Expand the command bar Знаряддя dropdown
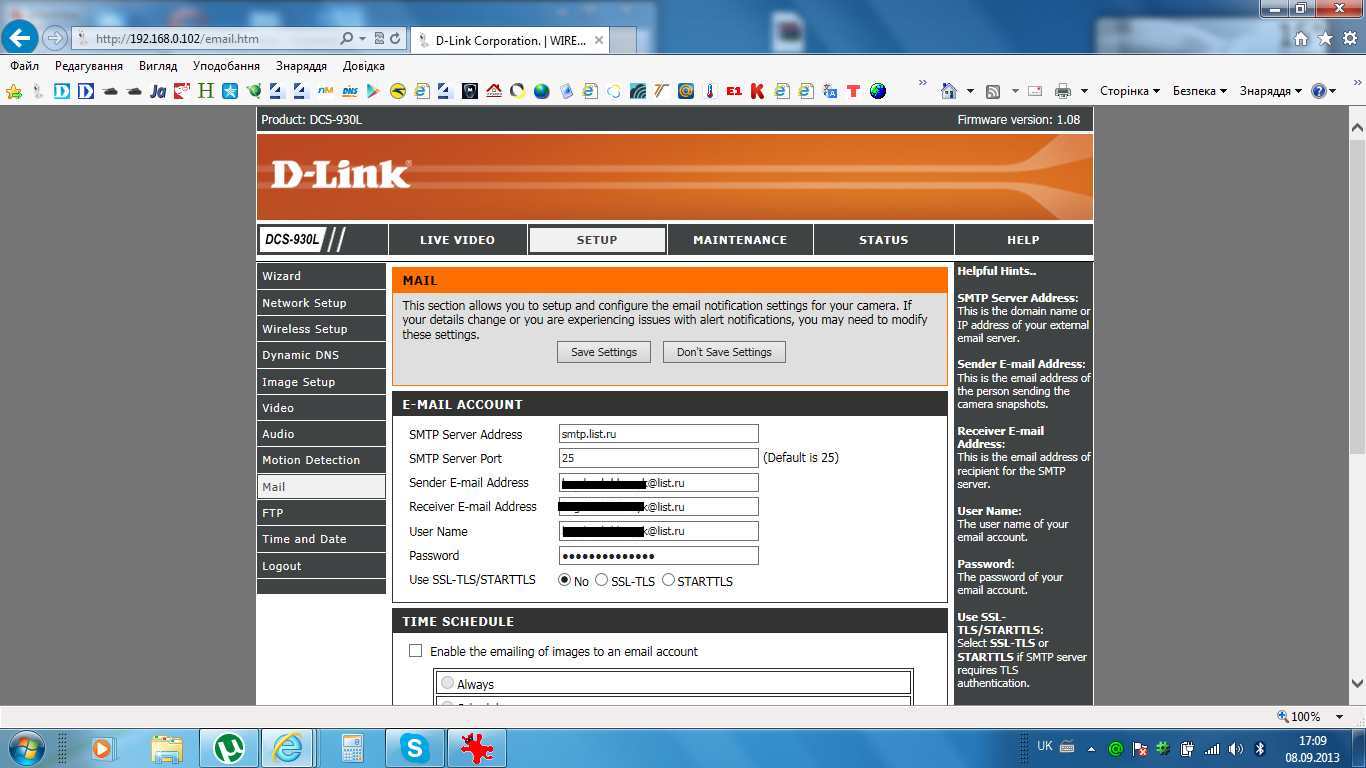The image size is (1366, 768). pos(1270,91)
